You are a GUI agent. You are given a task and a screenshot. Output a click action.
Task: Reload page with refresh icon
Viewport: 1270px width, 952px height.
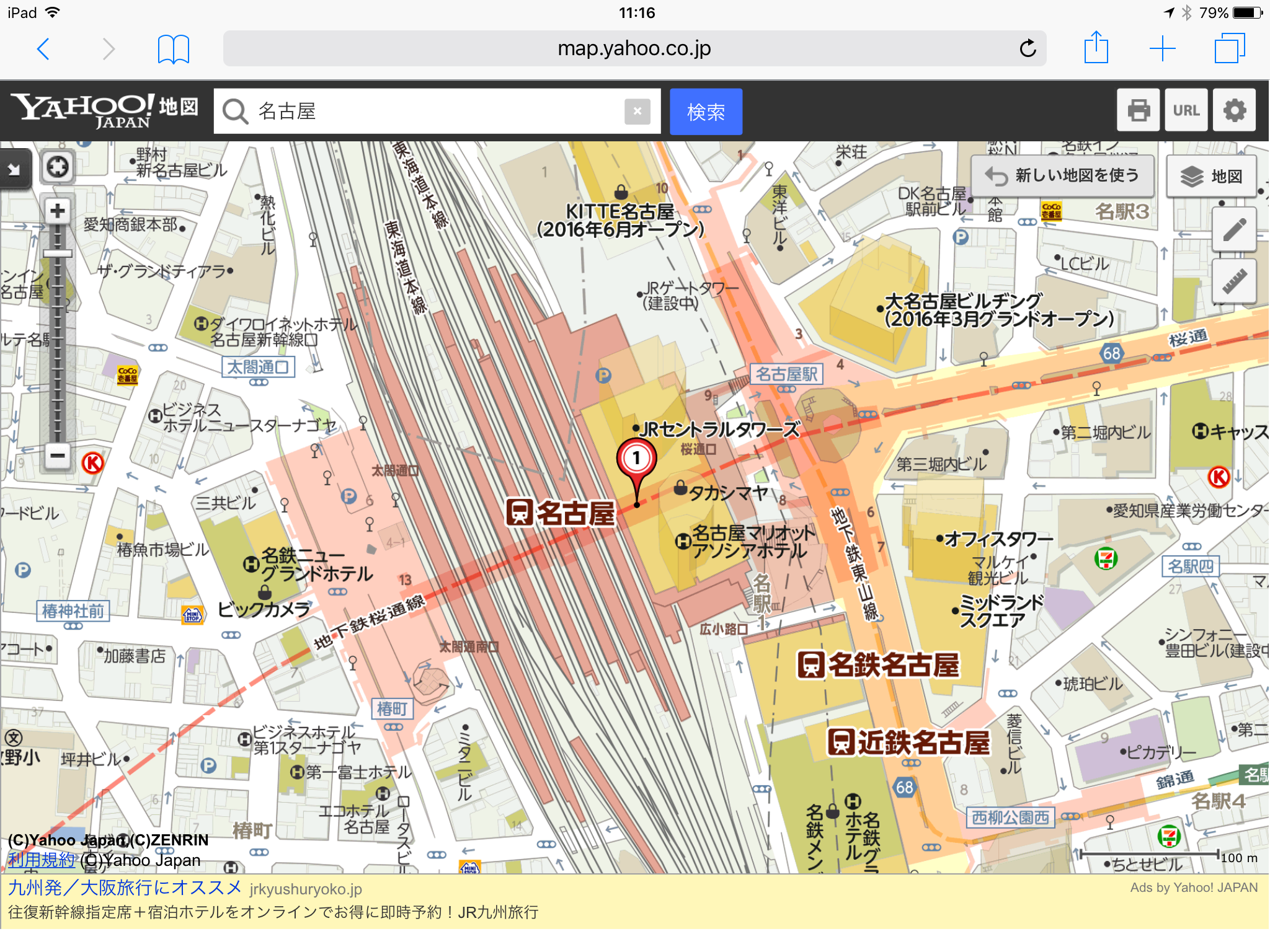click(x=1028, y=48)
